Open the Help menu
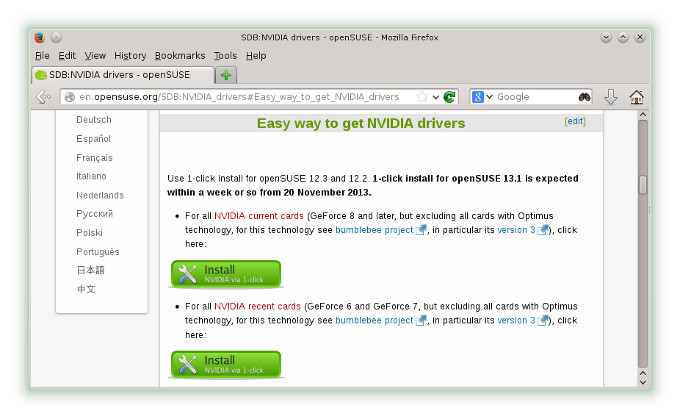The image size is (680, 419). (x=256, y=56)
